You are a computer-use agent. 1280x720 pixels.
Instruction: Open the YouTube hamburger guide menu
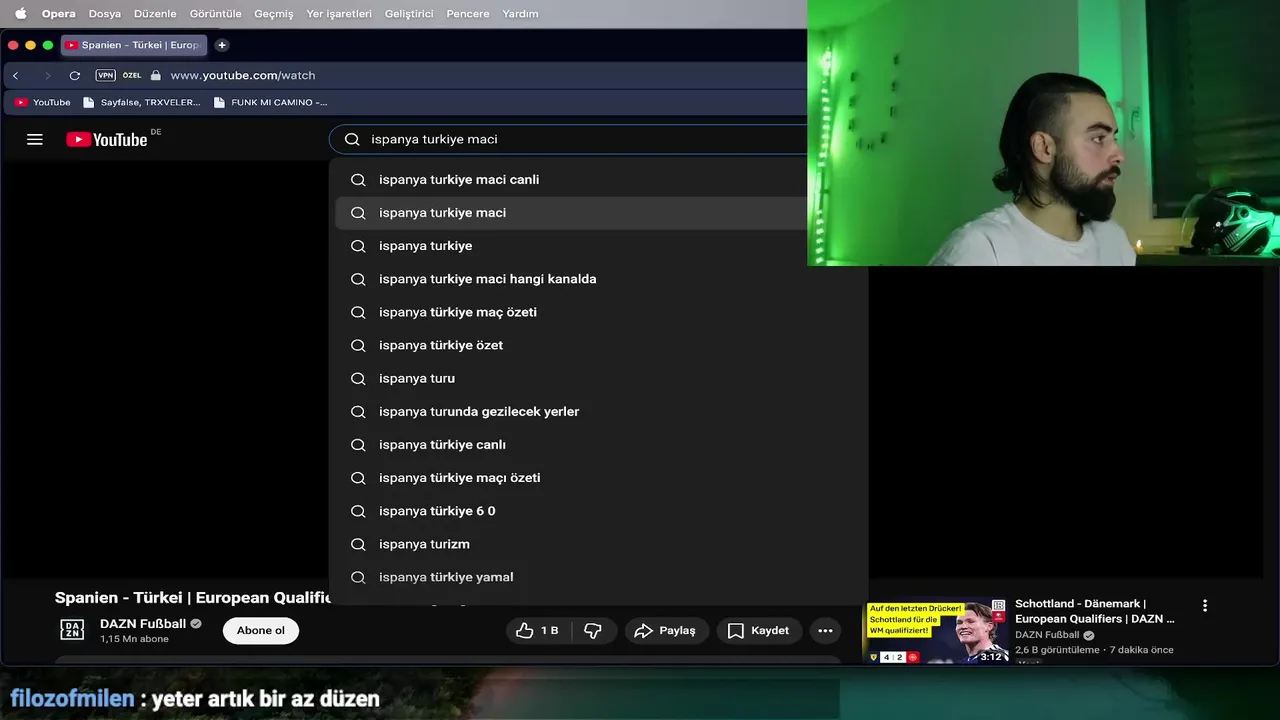35,139
